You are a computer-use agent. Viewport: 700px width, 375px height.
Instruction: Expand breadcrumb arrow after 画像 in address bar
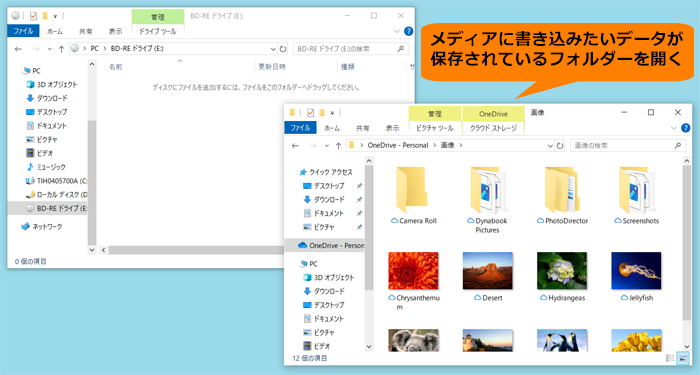[x=461, y=146]
